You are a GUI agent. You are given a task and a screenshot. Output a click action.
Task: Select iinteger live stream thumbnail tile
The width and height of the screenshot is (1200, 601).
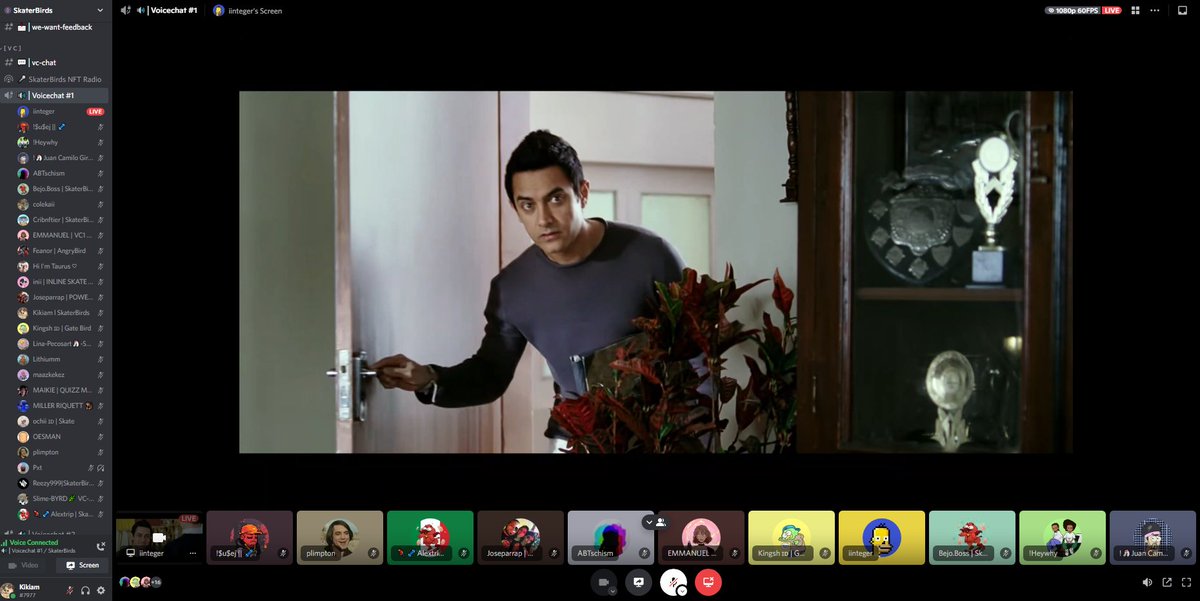159,538
